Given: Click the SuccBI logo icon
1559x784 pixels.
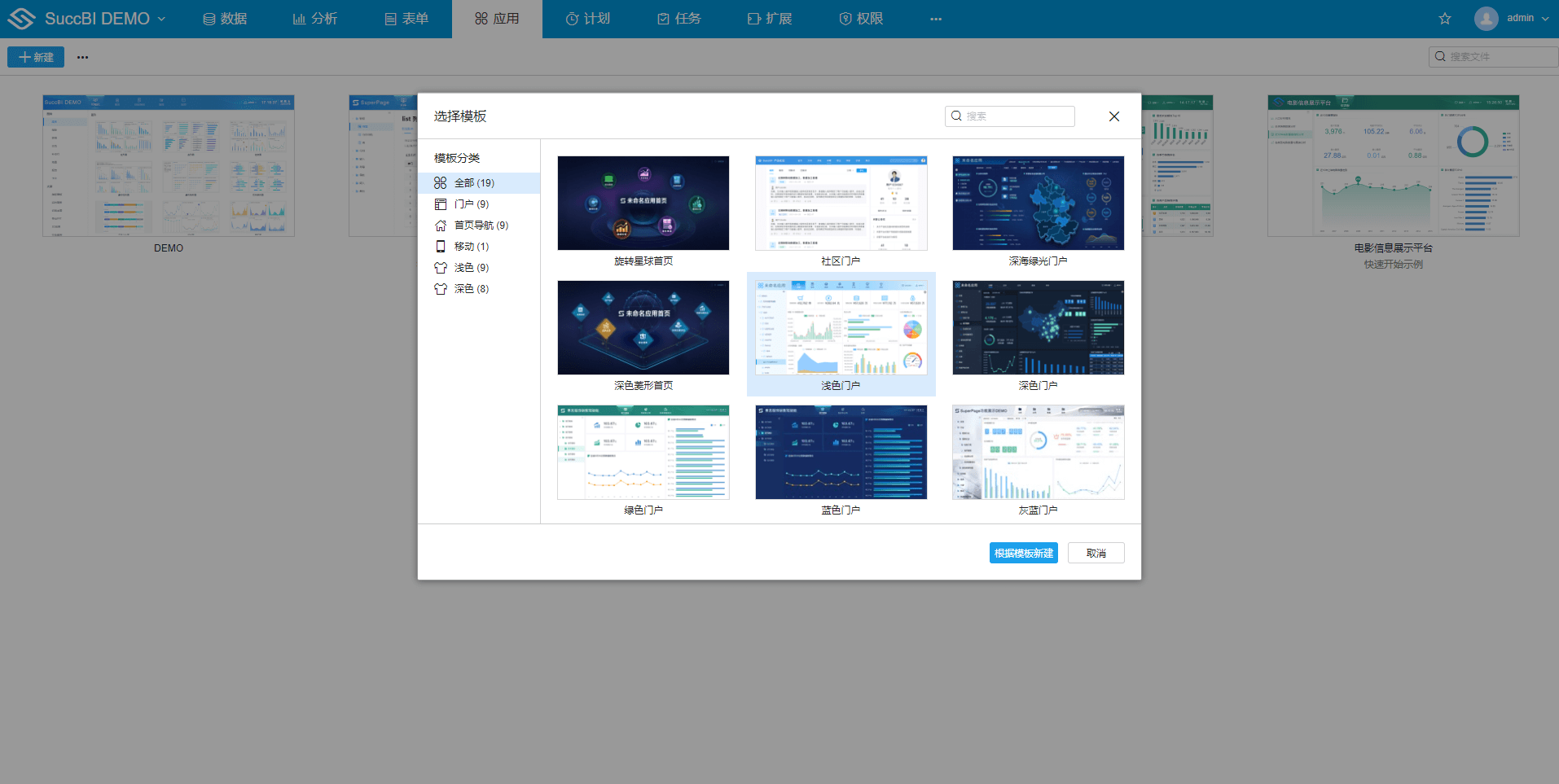Looking at the screenshot, I should pyautogui.click(x=21, y=19).
